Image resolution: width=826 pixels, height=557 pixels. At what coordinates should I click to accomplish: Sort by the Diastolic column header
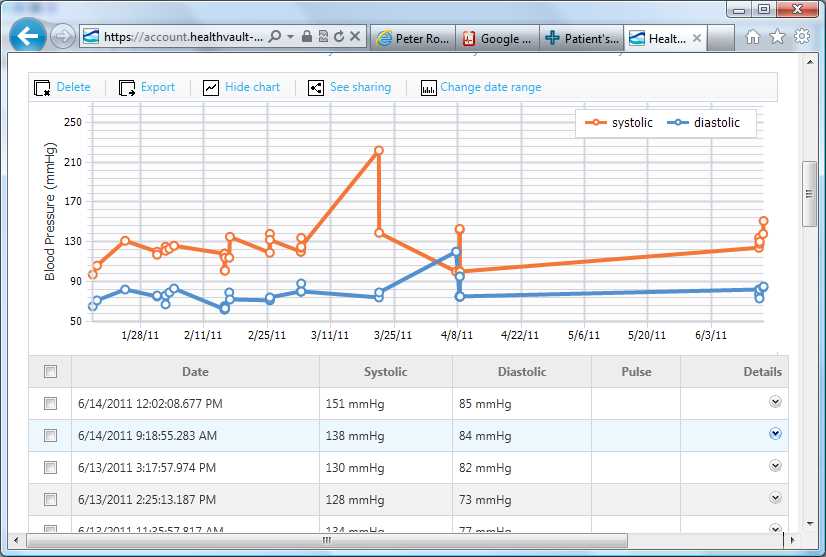522,372
